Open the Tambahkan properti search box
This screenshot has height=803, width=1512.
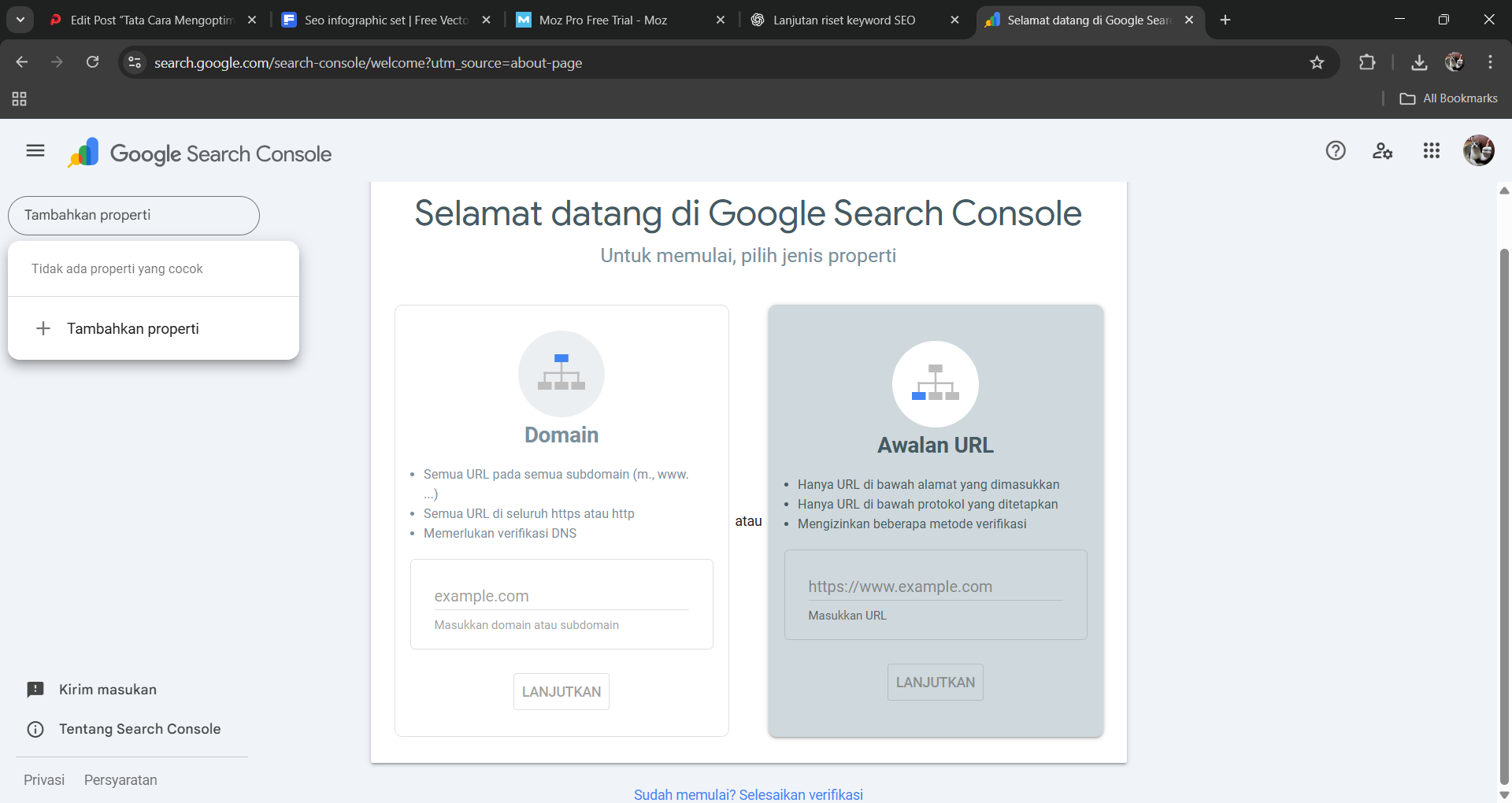point(134,216)
